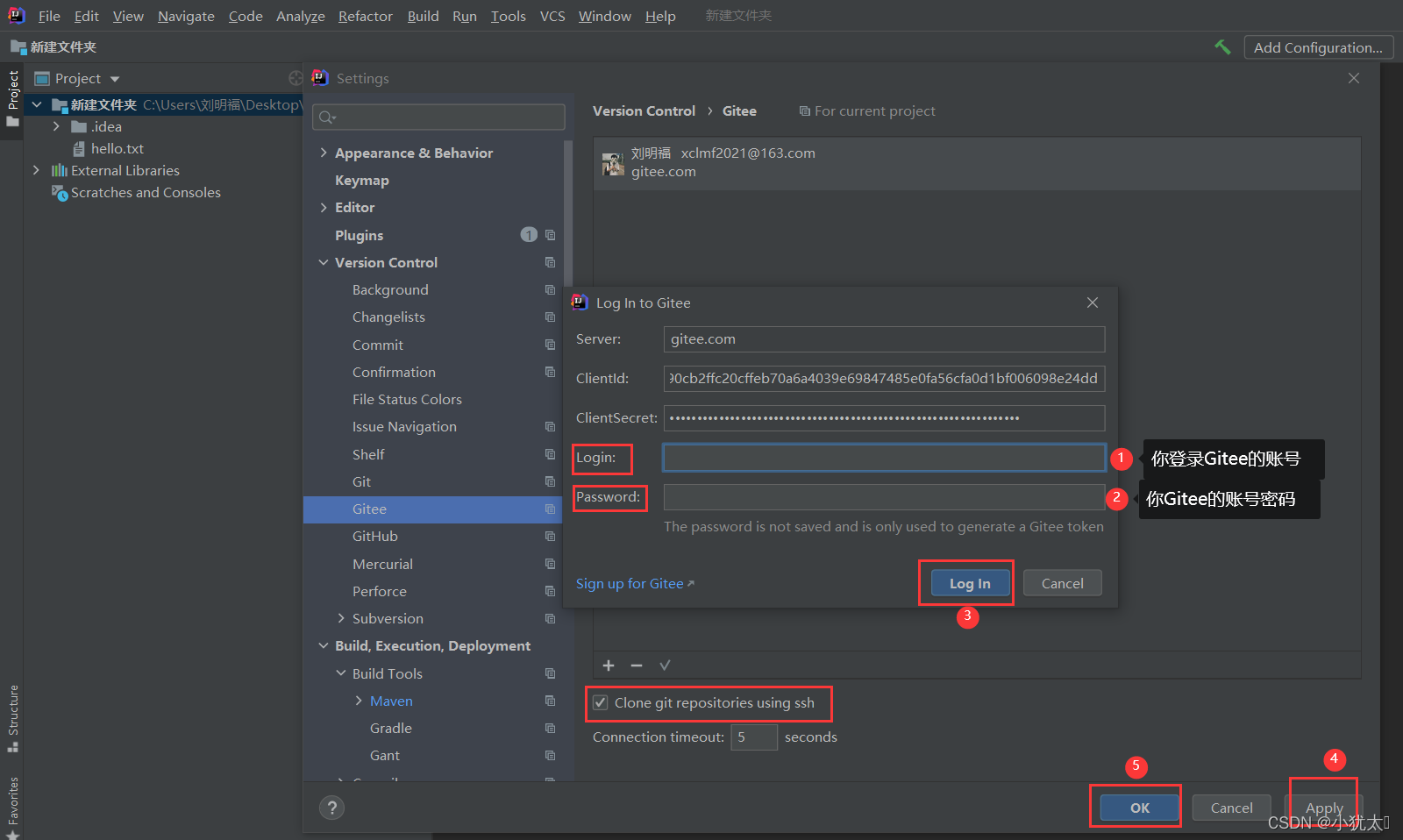The height and width of the screenshot is (840, 1403).
Task: Expand Appearance & Behavior section
Action: coord(324,153)
